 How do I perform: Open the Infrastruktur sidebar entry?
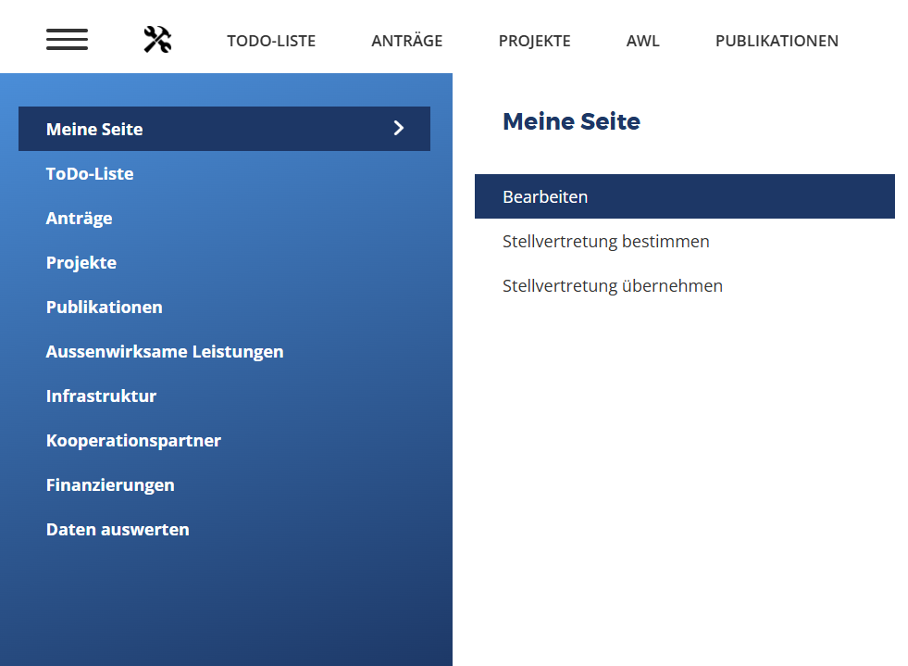pos(101,396)
